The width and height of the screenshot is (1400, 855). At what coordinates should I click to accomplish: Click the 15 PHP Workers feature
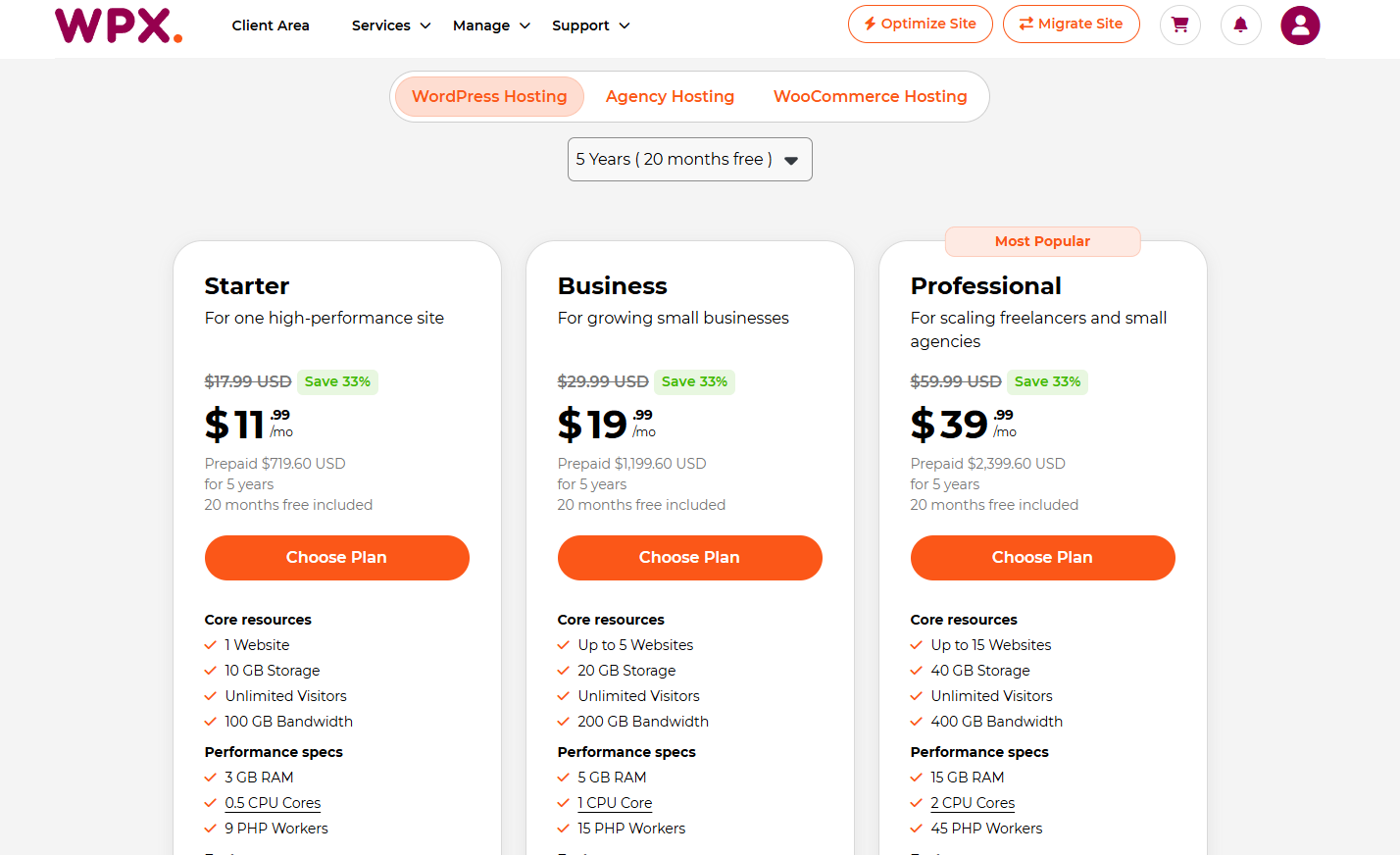click(631, 829)
